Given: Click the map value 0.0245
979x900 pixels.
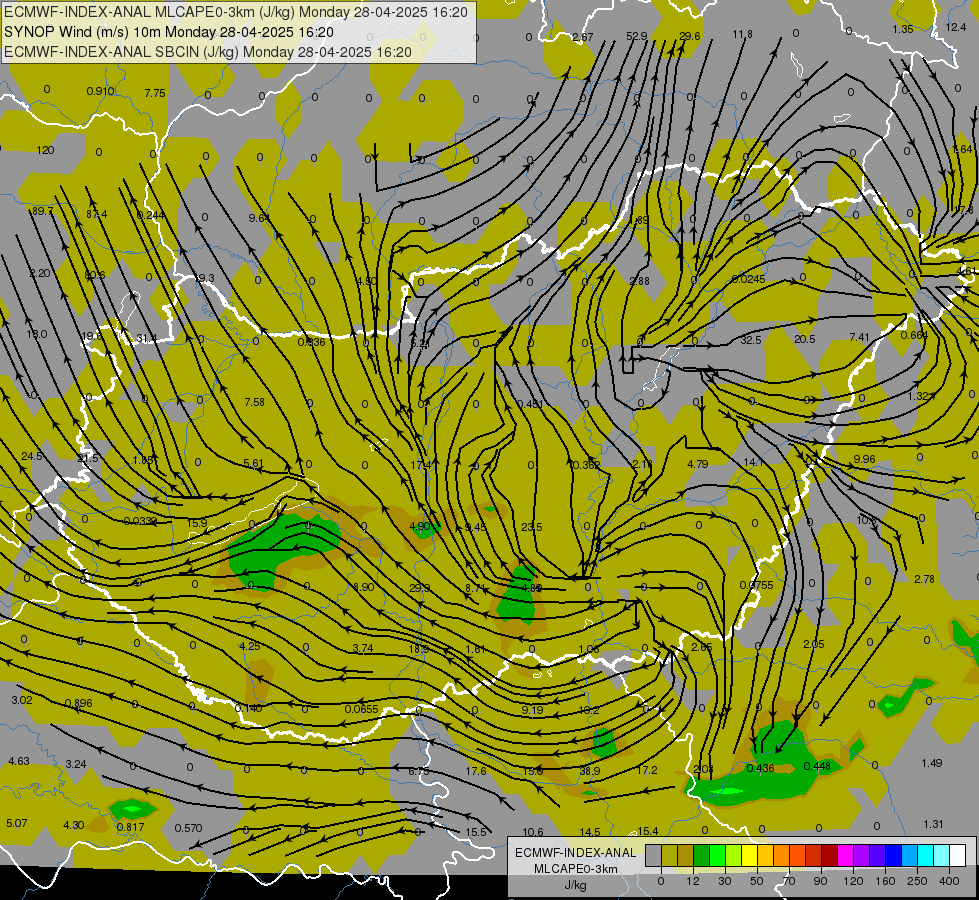Looking at the screenshot, I should pyautogui.click(x=748, y=279).
